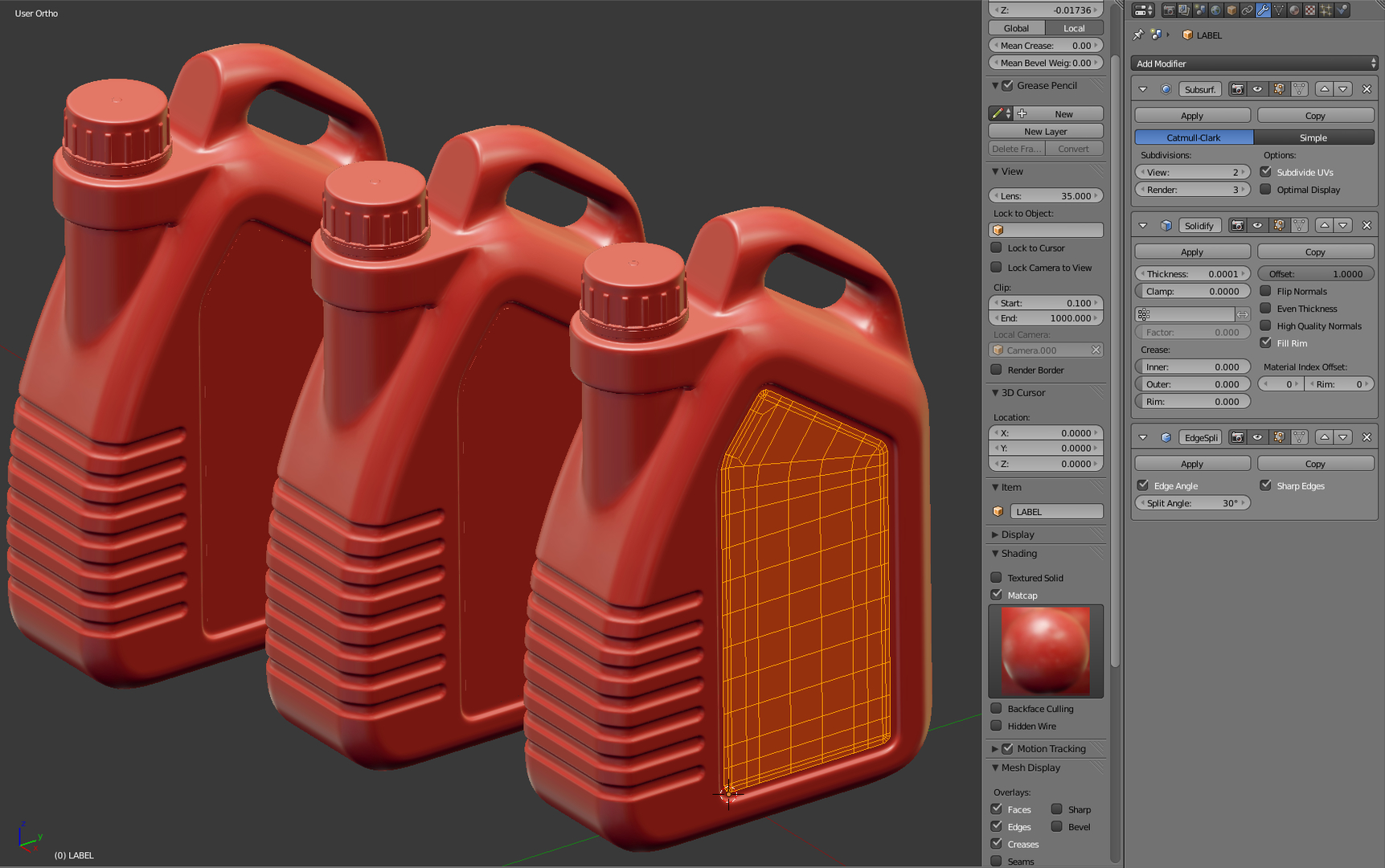Click the pin icon in the properties breadcrumb
1385x868 pixels.
(1138, 35)
